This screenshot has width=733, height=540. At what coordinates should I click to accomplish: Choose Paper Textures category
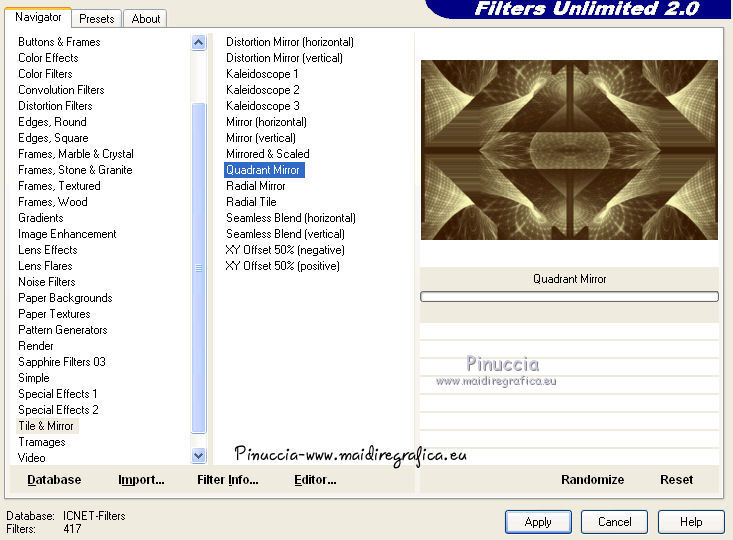54,314
